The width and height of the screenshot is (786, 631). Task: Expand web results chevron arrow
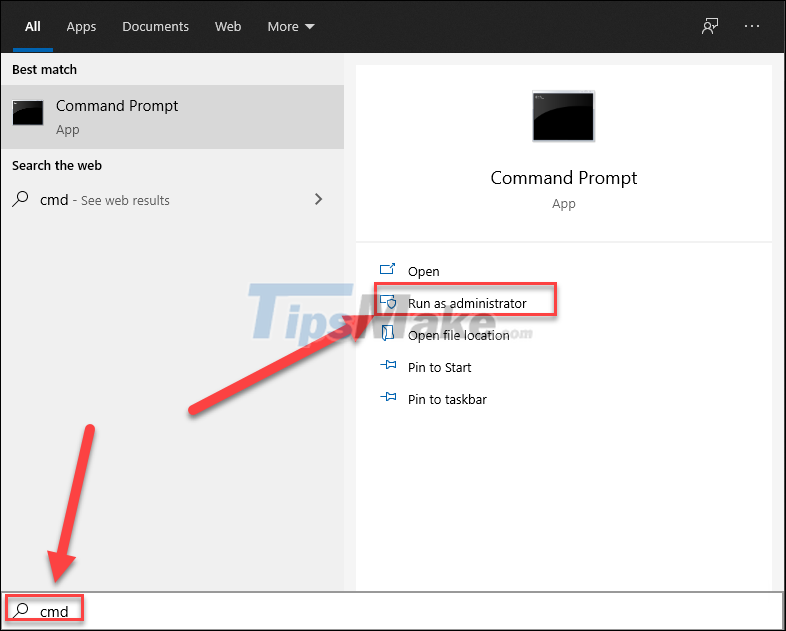pyautogui.click(x=318, y=199)
